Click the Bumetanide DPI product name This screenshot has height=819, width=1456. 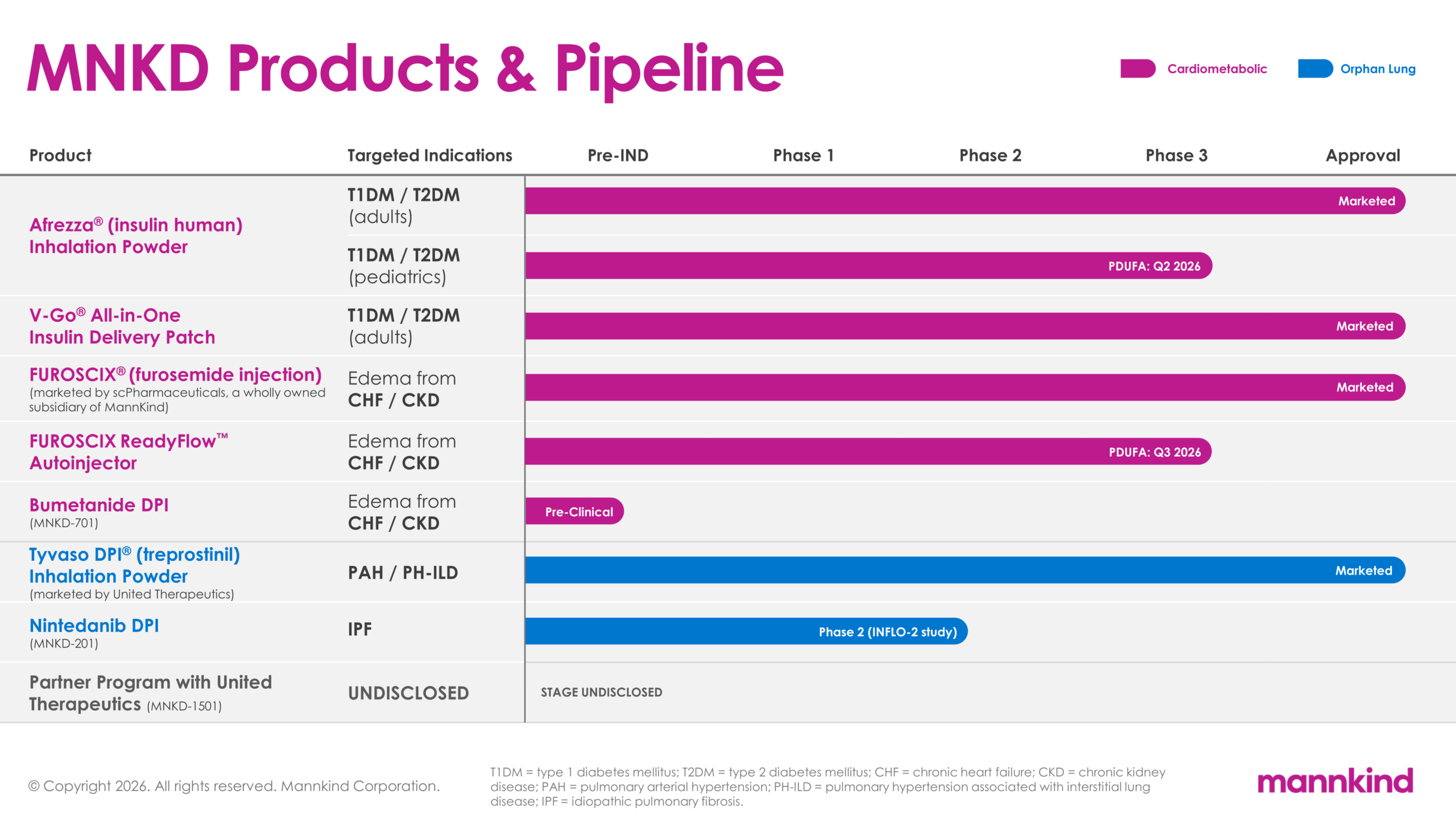(99, 505)
